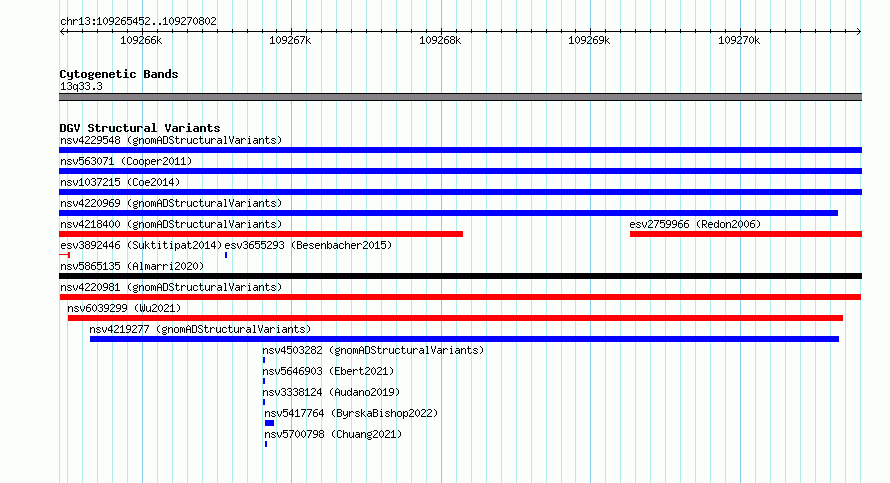Click the small blue esv3655293 variant marker
This screenshot has width=890, height=483.
226,255
